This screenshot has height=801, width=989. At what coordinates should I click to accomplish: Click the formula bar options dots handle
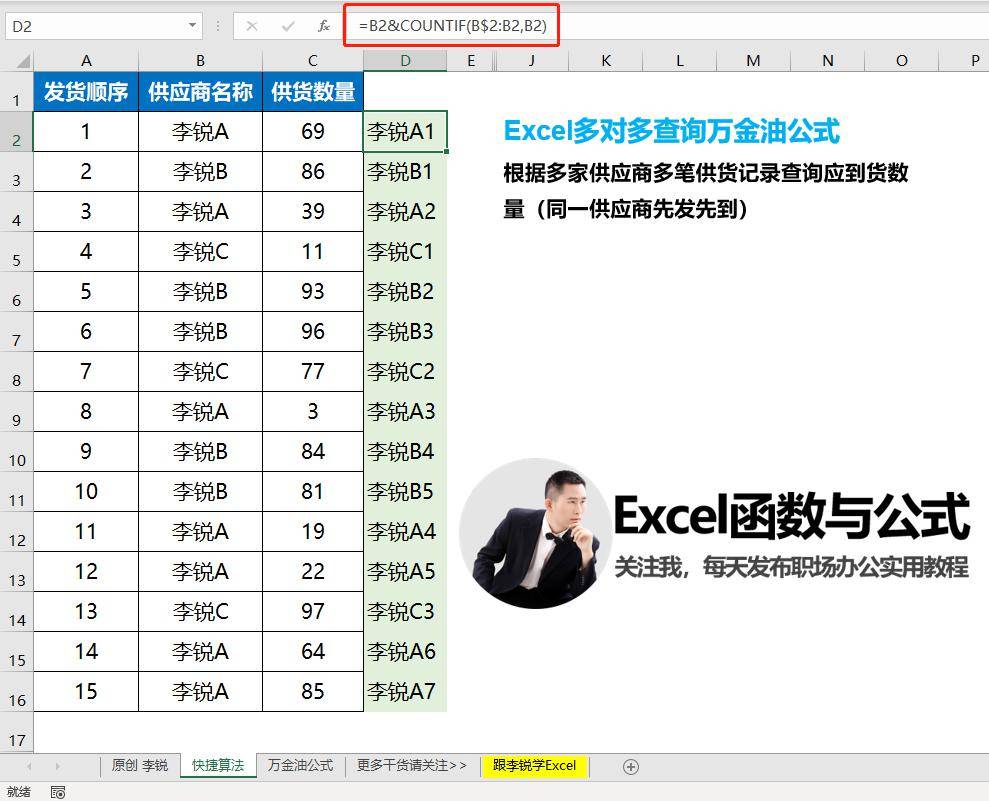pyautogui.click(x=218, y=26)
